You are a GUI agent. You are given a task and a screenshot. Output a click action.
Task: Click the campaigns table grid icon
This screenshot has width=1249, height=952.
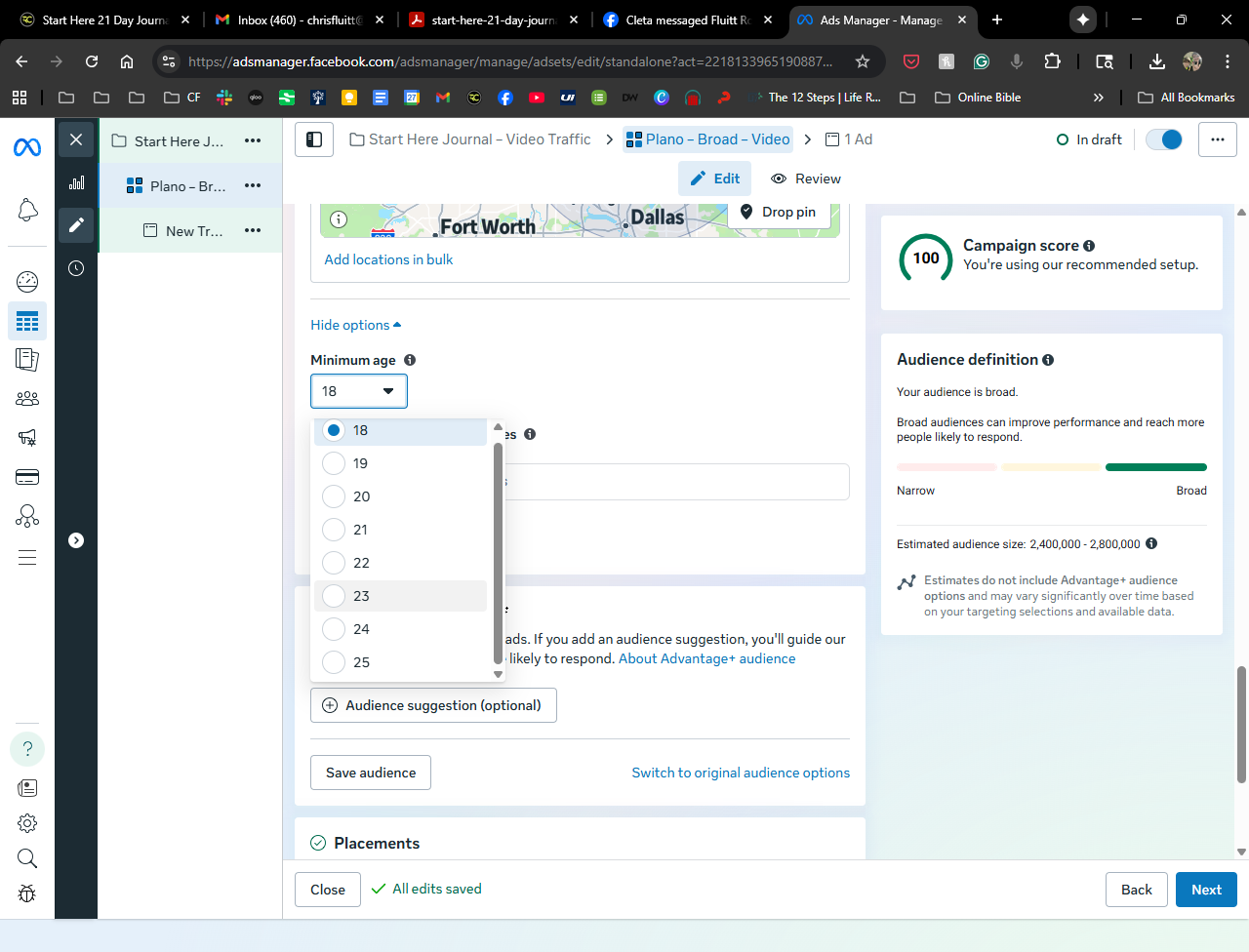click(x=27, y=321)
